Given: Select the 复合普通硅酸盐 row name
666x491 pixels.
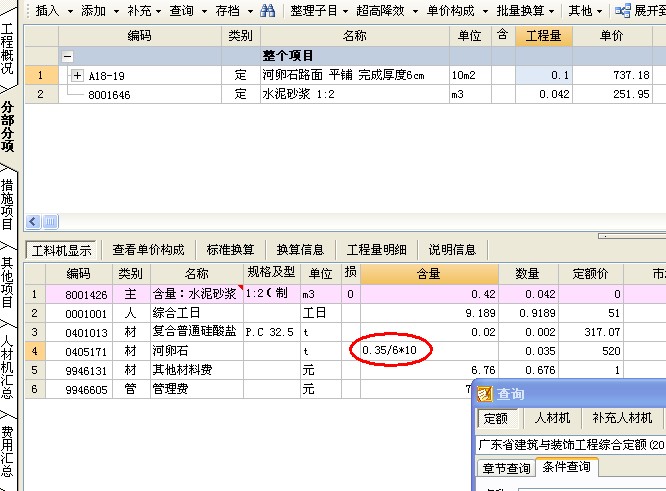Looking at the screenshot, I should [197, 332].
